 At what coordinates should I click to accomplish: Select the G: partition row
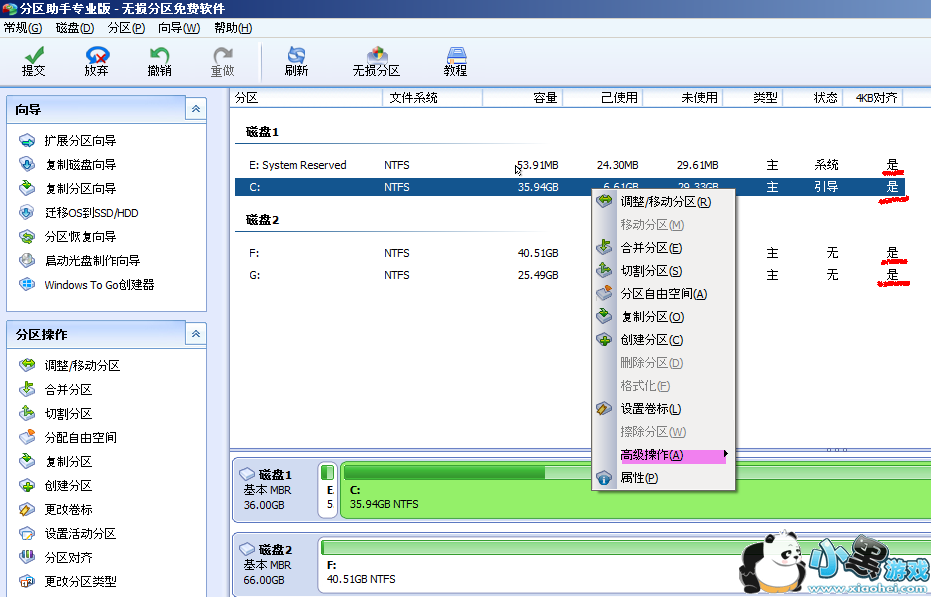pyautogui.click(x=570, y=275)
